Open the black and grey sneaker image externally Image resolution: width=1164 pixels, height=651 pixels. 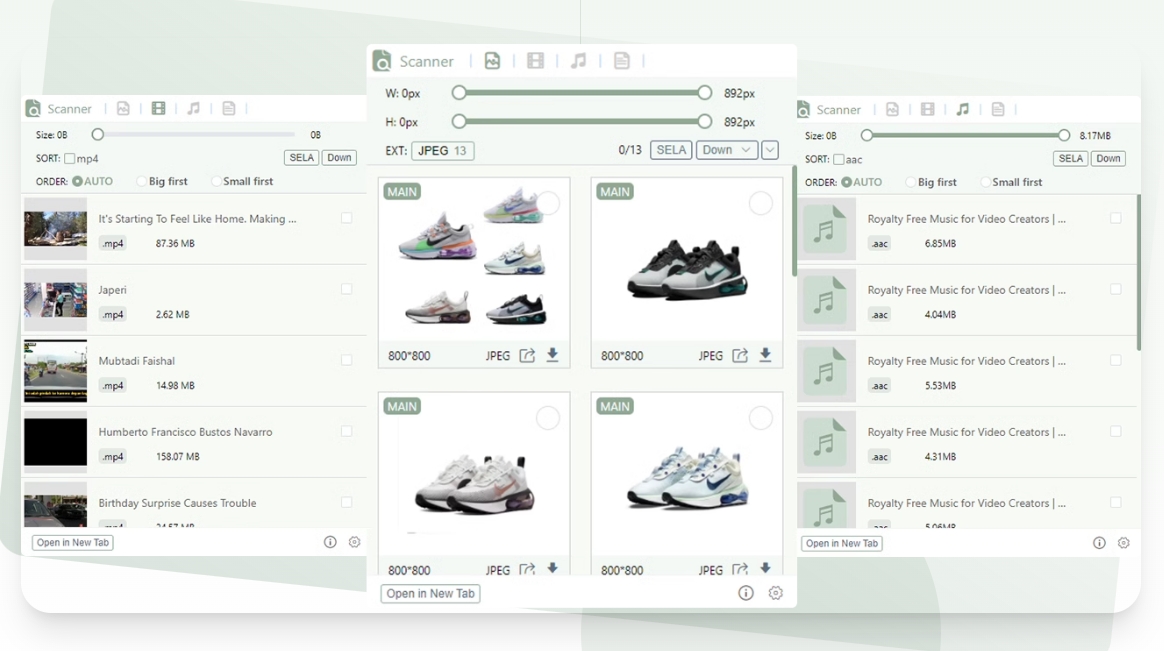[740, 356]
